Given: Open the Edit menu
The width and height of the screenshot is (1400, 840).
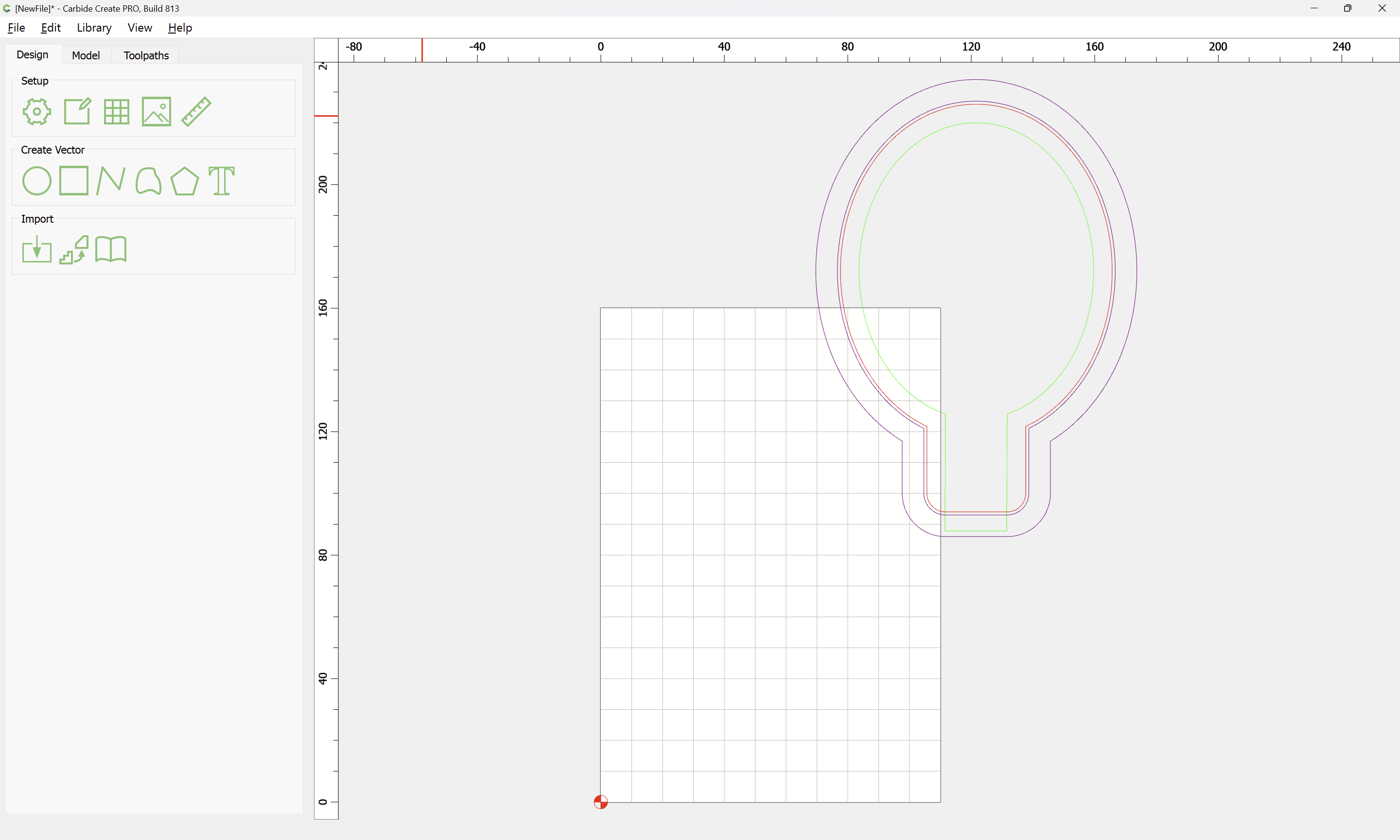Looking at the screenshot, I should click(51, 28).
